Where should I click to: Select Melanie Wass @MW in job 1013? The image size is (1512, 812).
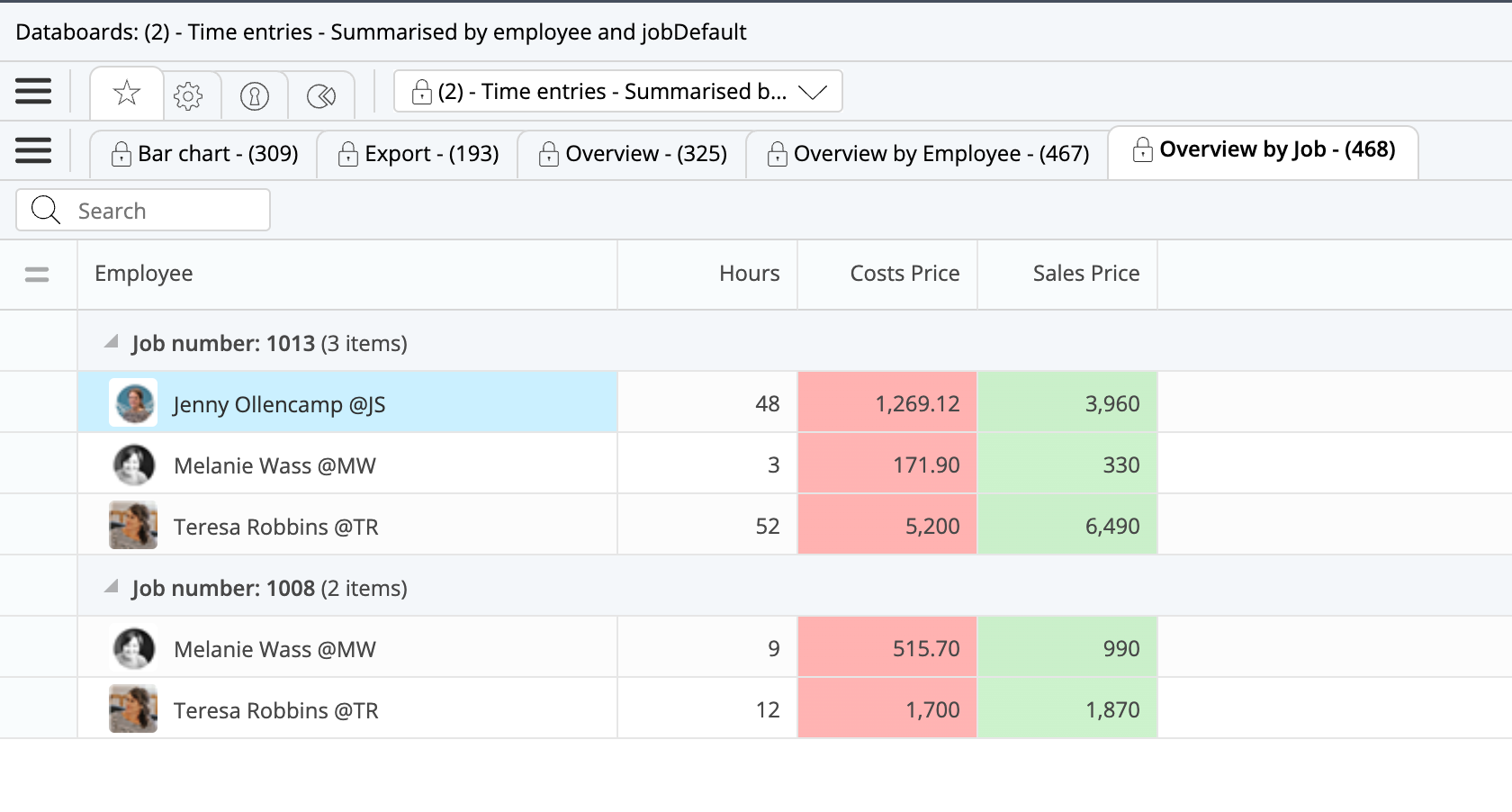coord(347,465)
